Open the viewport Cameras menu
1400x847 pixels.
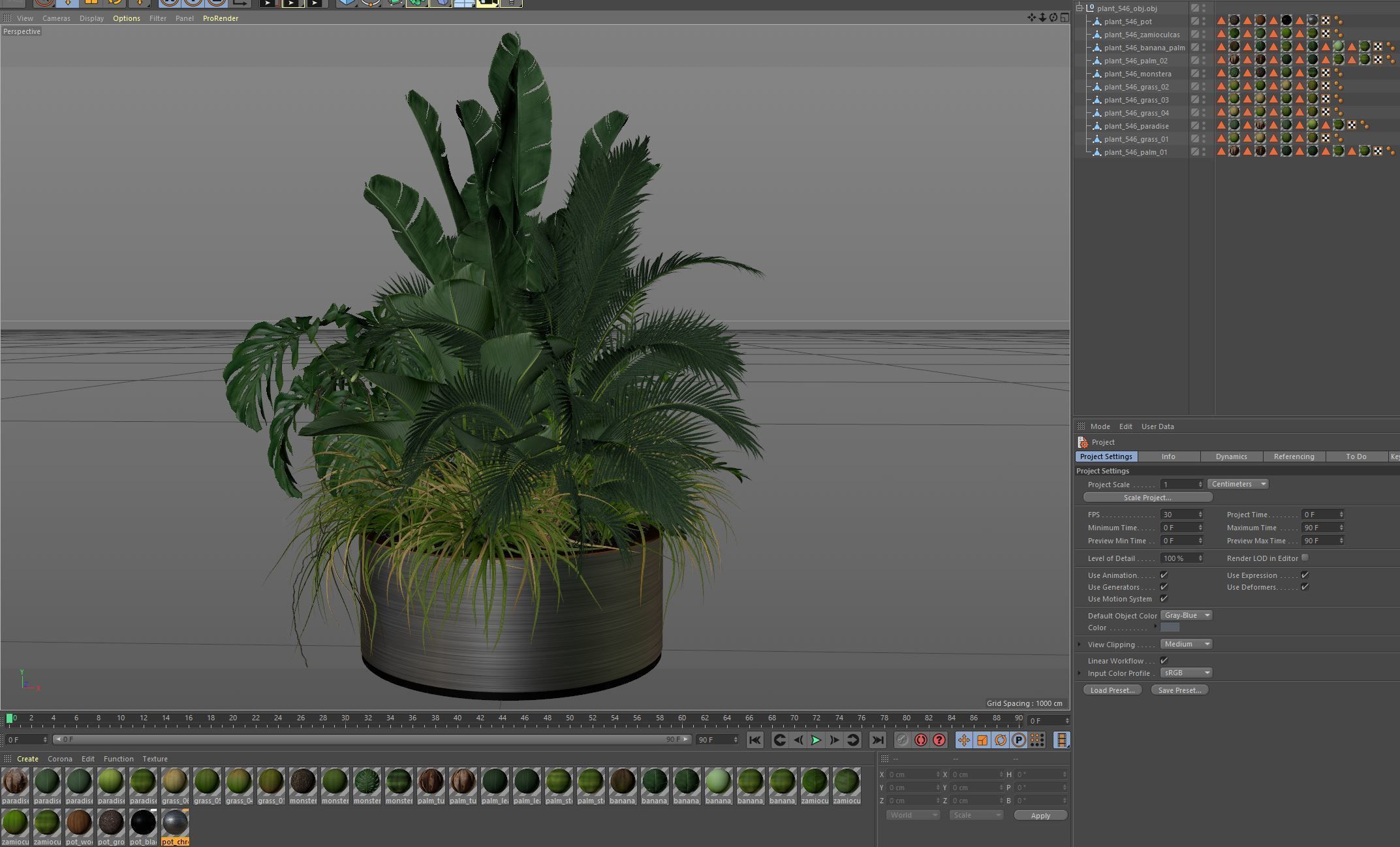click(x=56, y=18)
